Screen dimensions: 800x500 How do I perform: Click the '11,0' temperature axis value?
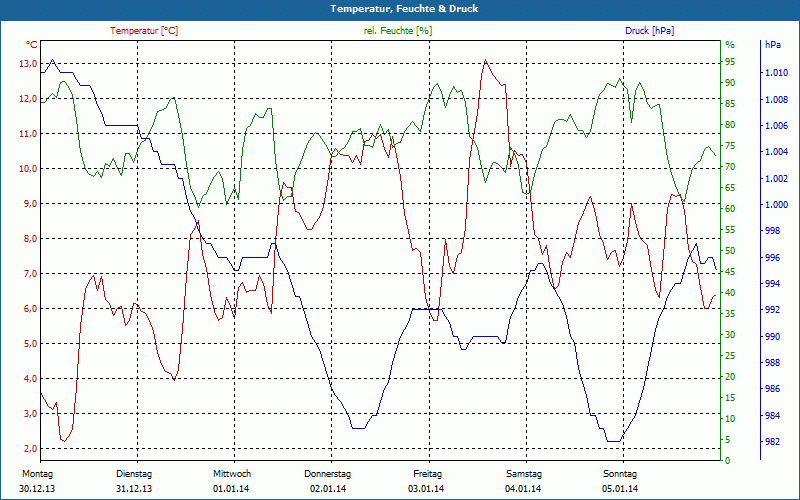[28, 134]
